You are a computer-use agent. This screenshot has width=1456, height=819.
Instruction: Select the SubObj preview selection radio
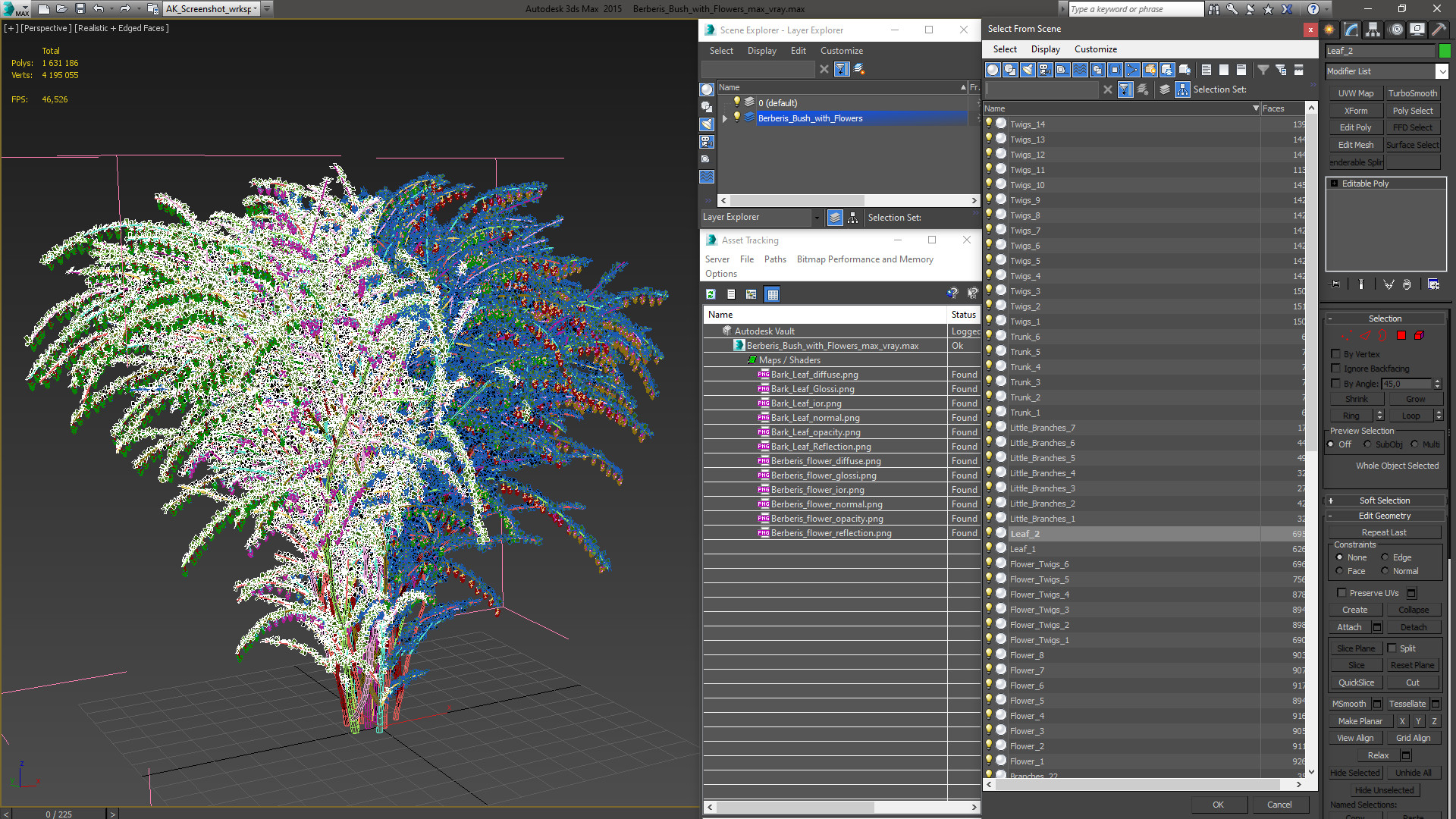(1367, 444)
